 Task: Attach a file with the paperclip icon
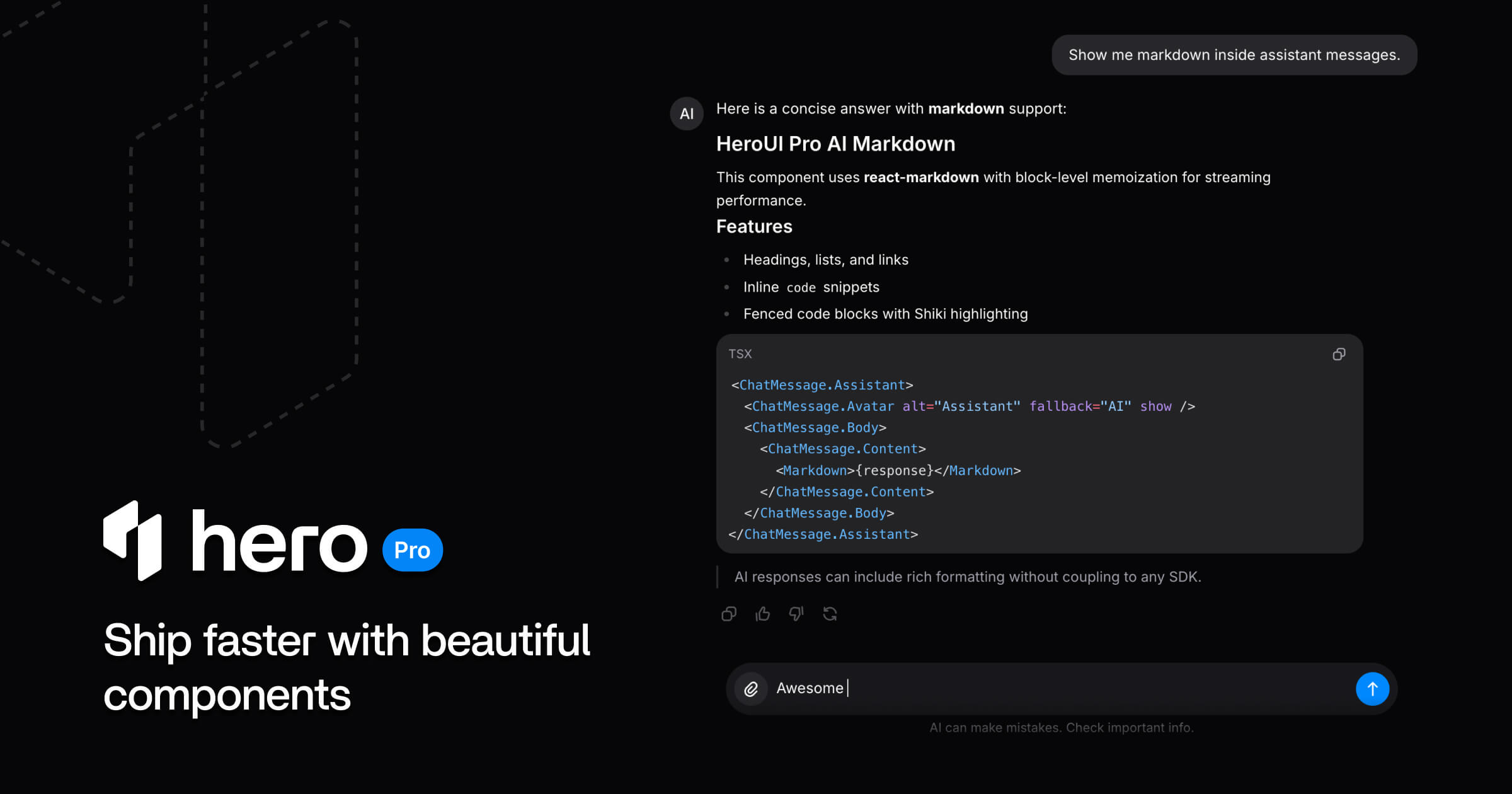click(751, 689)
